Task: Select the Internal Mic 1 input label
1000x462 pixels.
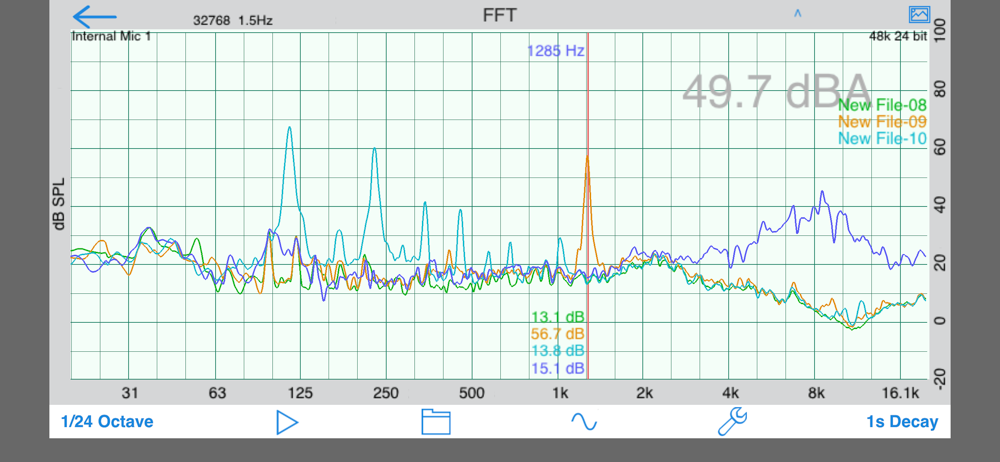Action: click(x=112, y=36)
